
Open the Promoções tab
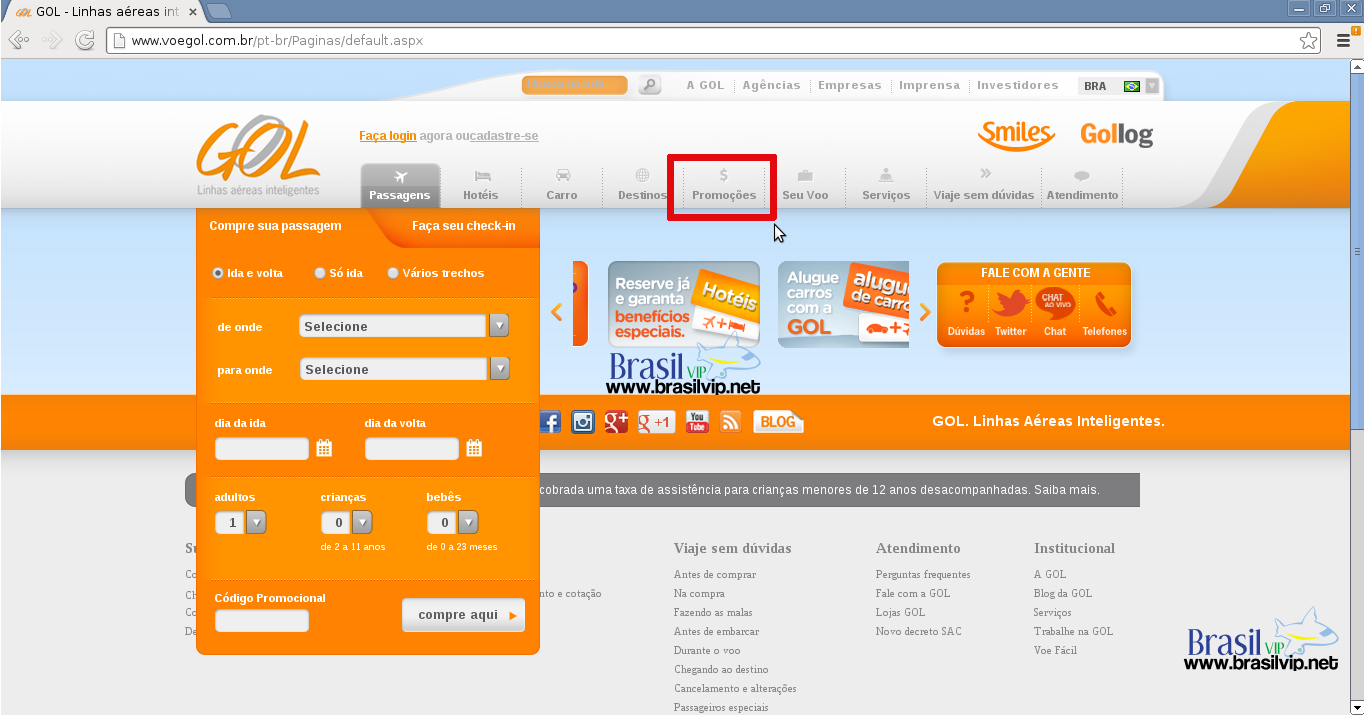(724, 185)
